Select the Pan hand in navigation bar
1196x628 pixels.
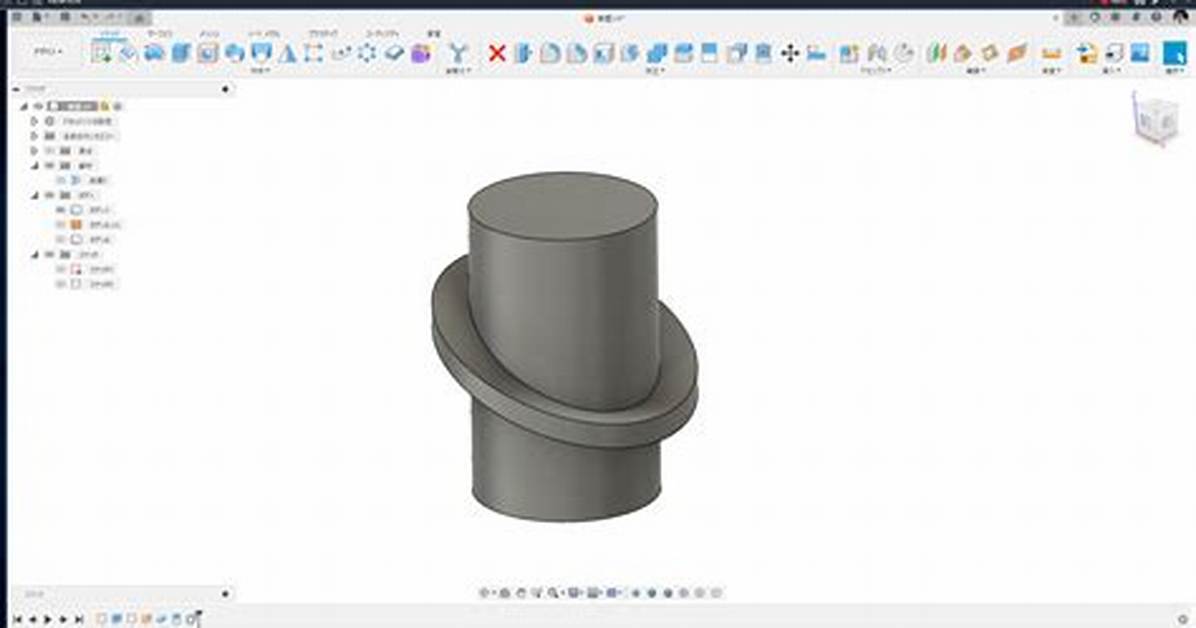point(521,593)
